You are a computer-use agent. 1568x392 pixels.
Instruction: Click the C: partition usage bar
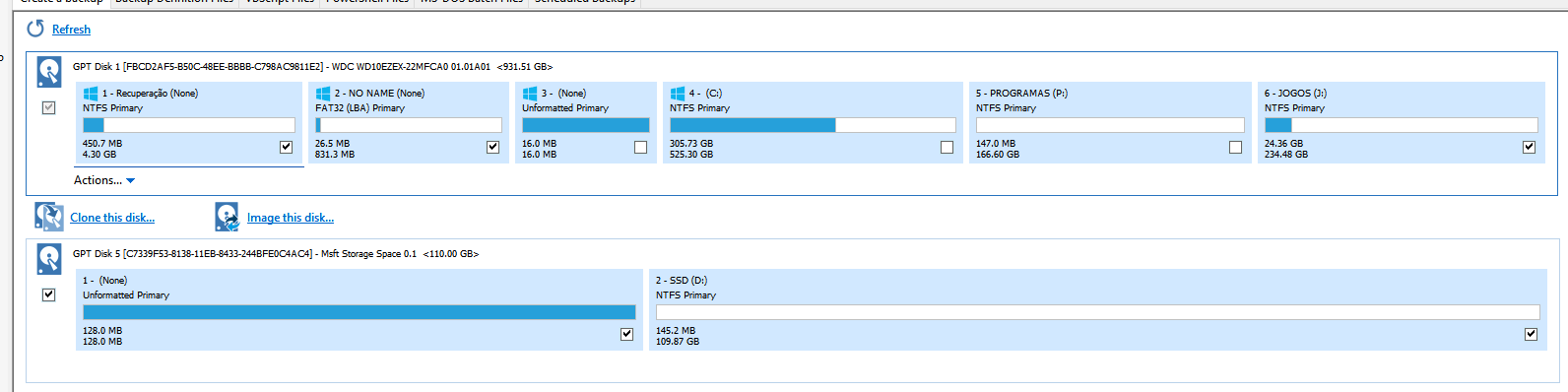(813, 125)
